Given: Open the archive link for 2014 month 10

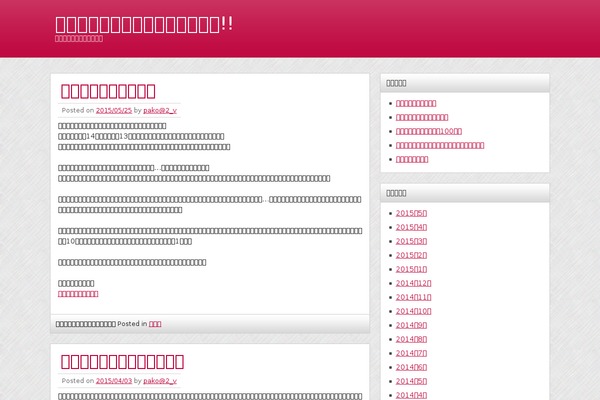Looking at the screenshot, I should click(413, 311).
